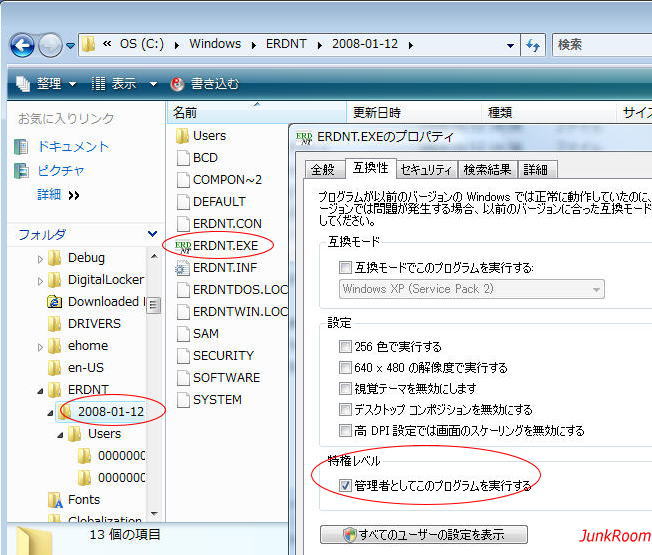Switch to セキュリティ tab in properties
The width and height of the screenshot is (652, 555).
click(x=426, y=170)
